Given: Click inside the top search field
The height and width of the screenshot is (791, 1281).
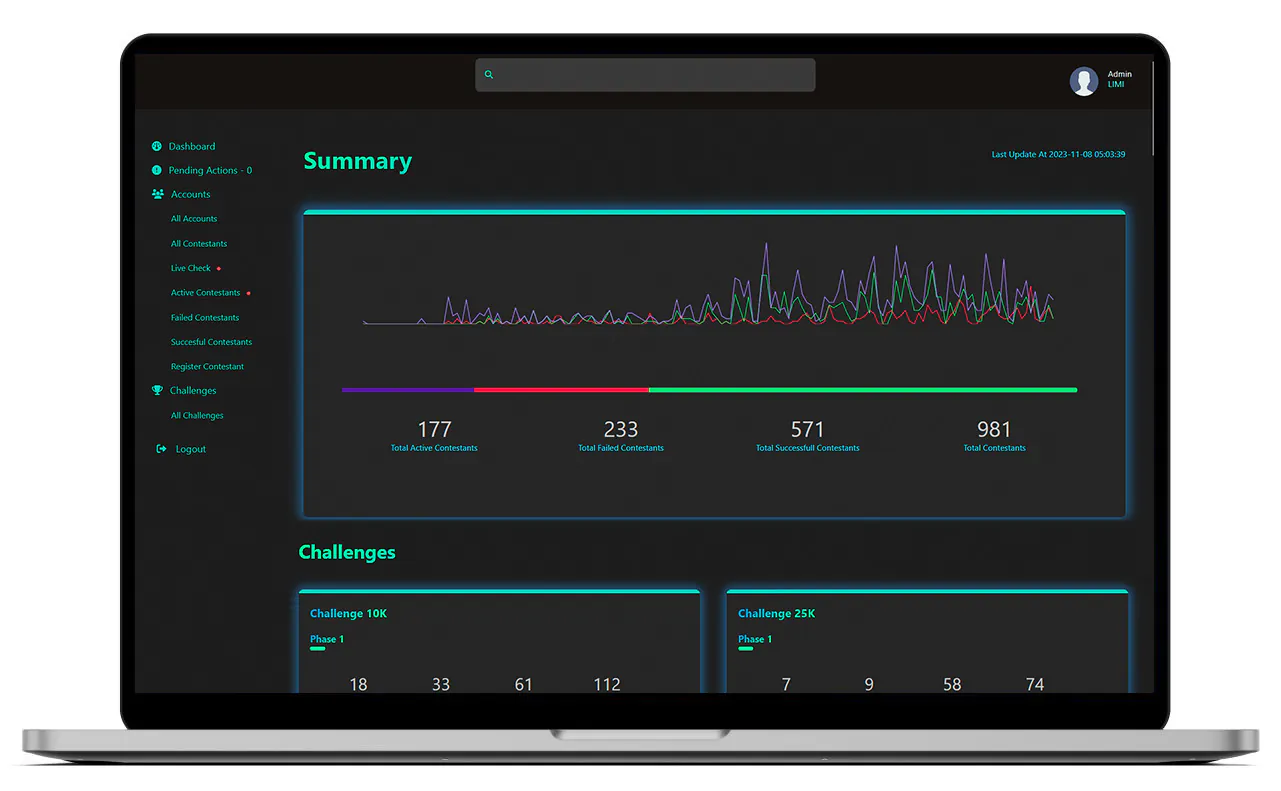Looking at the screenshot, I should point(645,75).
